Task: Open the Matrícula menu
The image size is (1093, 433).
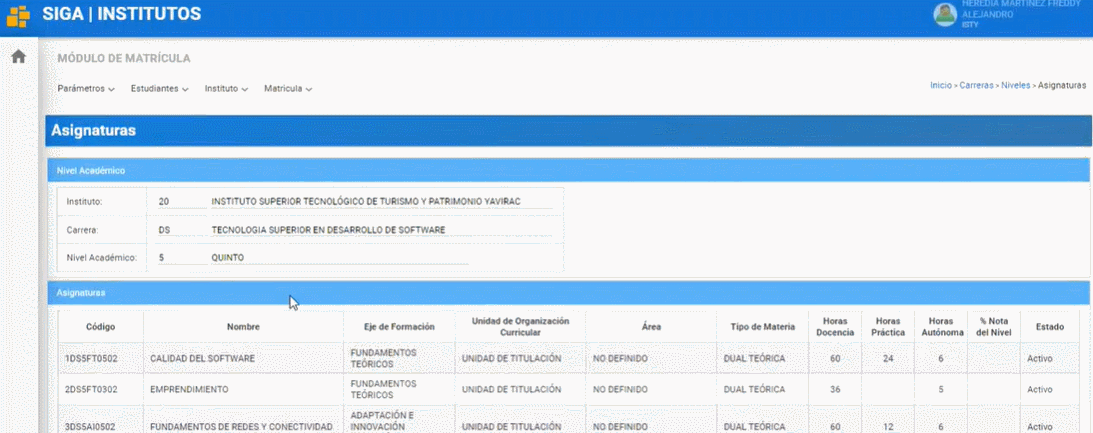Action: [x=288, y=89]
